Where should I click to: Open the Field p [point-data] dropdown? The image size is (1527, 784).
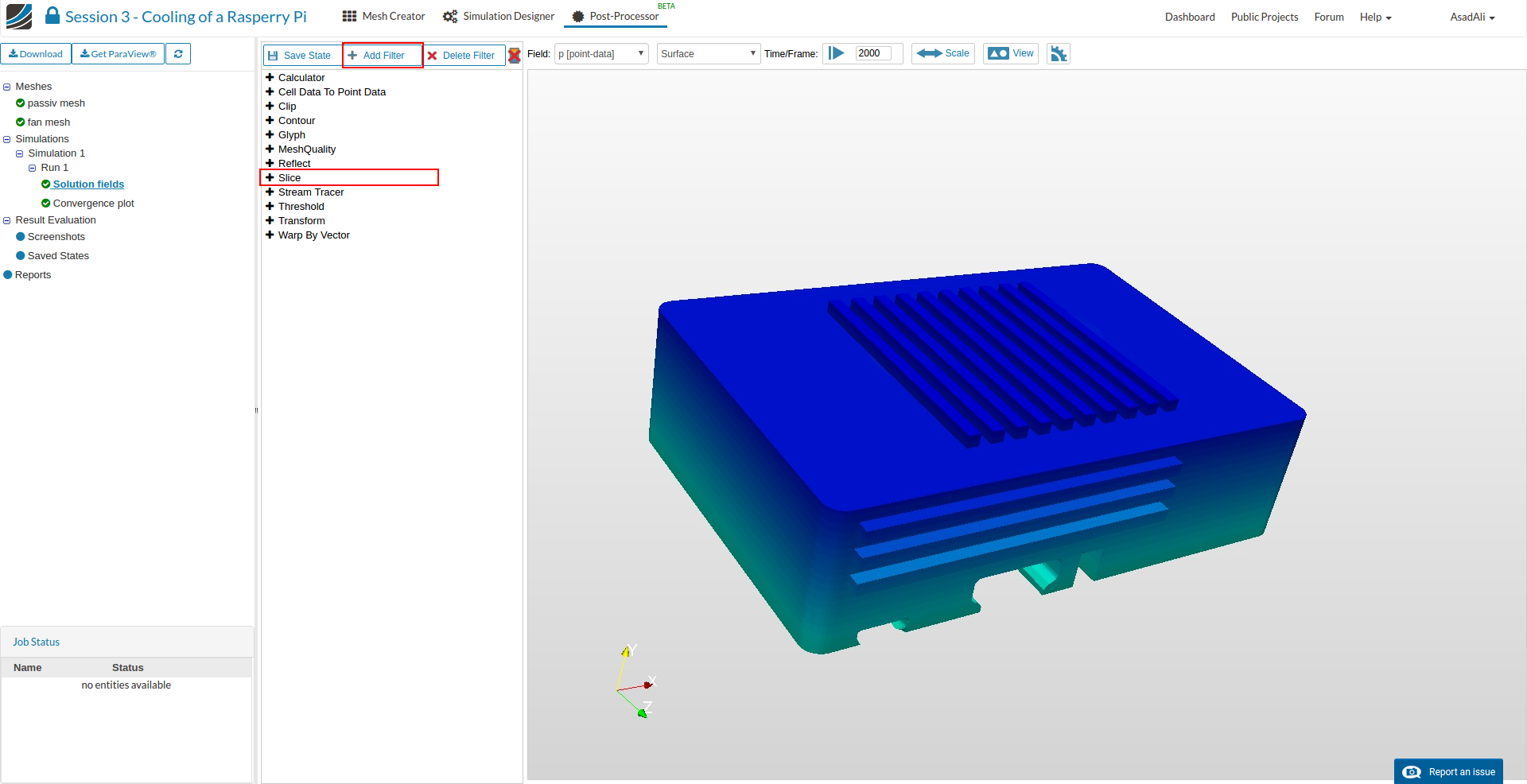601,54
